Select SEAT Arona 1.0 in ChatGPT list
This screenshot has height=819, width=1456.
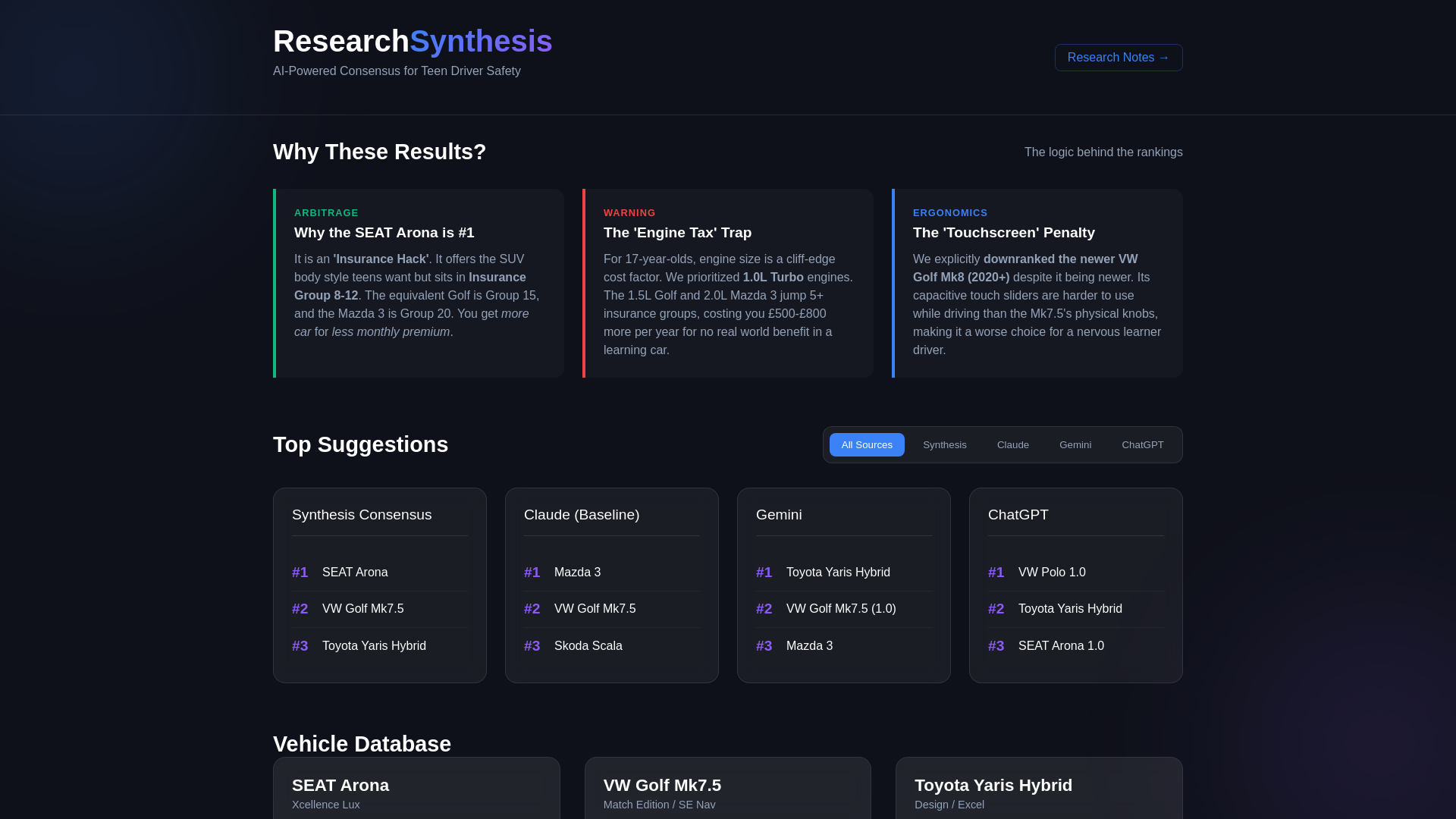click(x=1076, y=646)
